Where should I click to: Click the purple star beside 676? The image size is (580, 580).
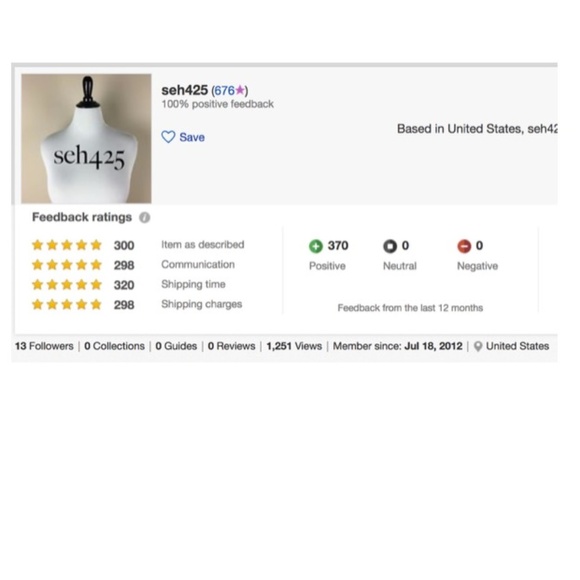pos(240,90)
